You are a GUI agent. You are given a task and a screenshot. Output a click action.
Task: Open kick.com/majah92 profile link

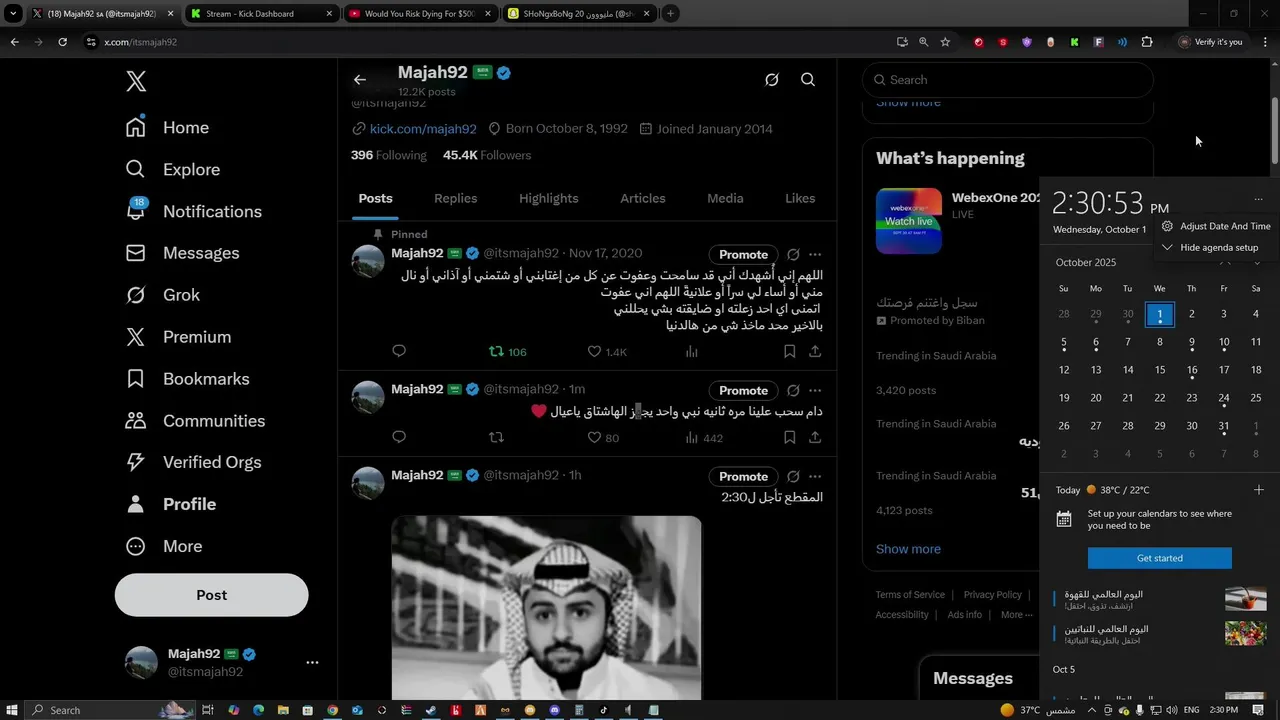point(423,129)
